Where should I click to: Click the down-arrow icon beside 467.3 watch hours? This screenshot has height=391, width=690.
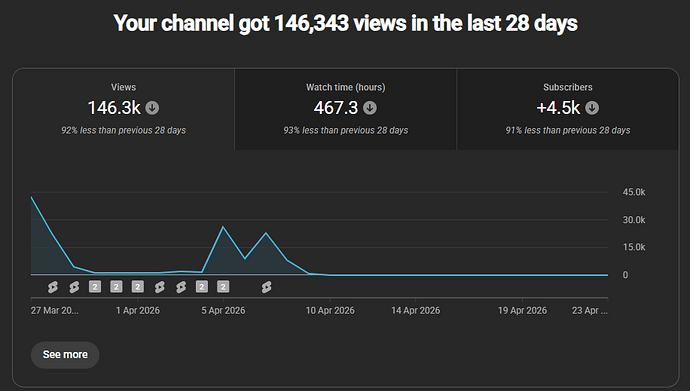click(370, 108)
